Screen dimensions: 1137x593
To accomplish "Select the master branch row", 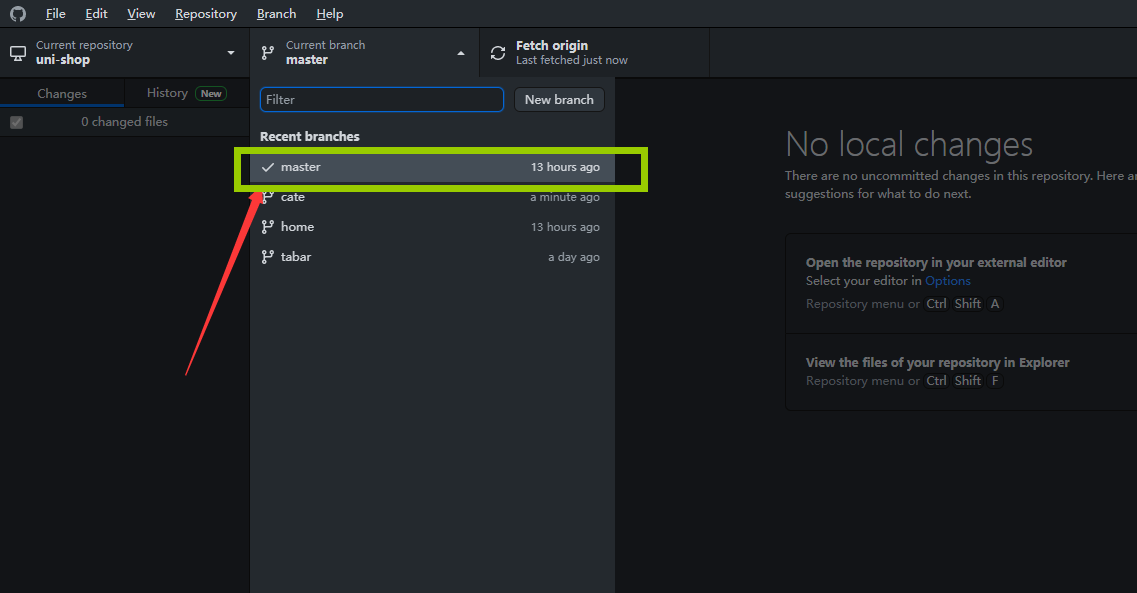I will tap(432, 167).
